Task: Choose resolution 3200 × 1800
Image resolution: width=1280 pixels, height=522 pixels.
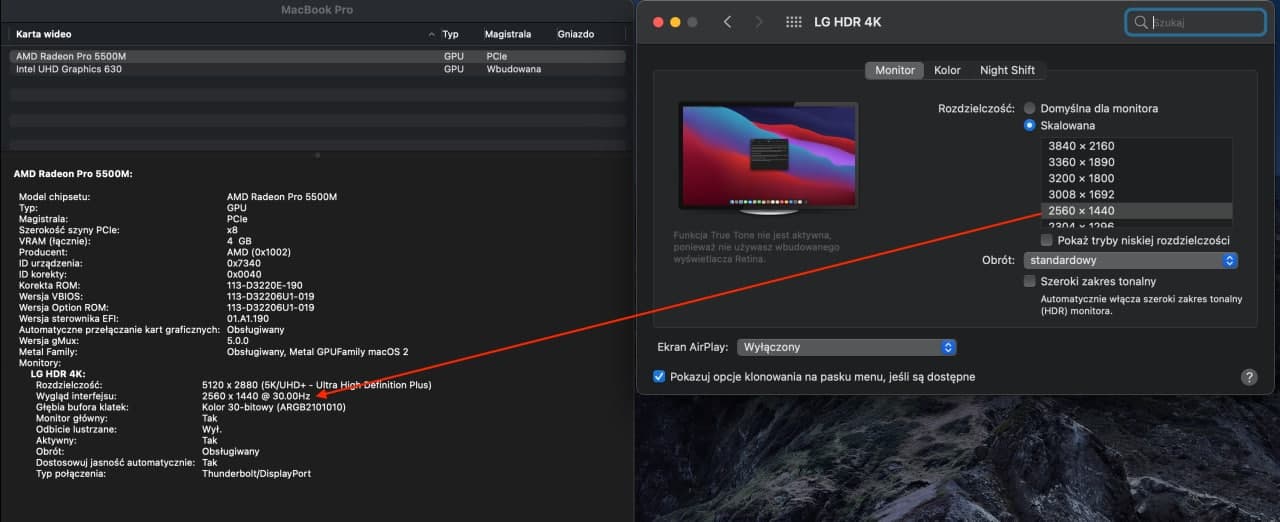Action: [x=1136, y=178]
